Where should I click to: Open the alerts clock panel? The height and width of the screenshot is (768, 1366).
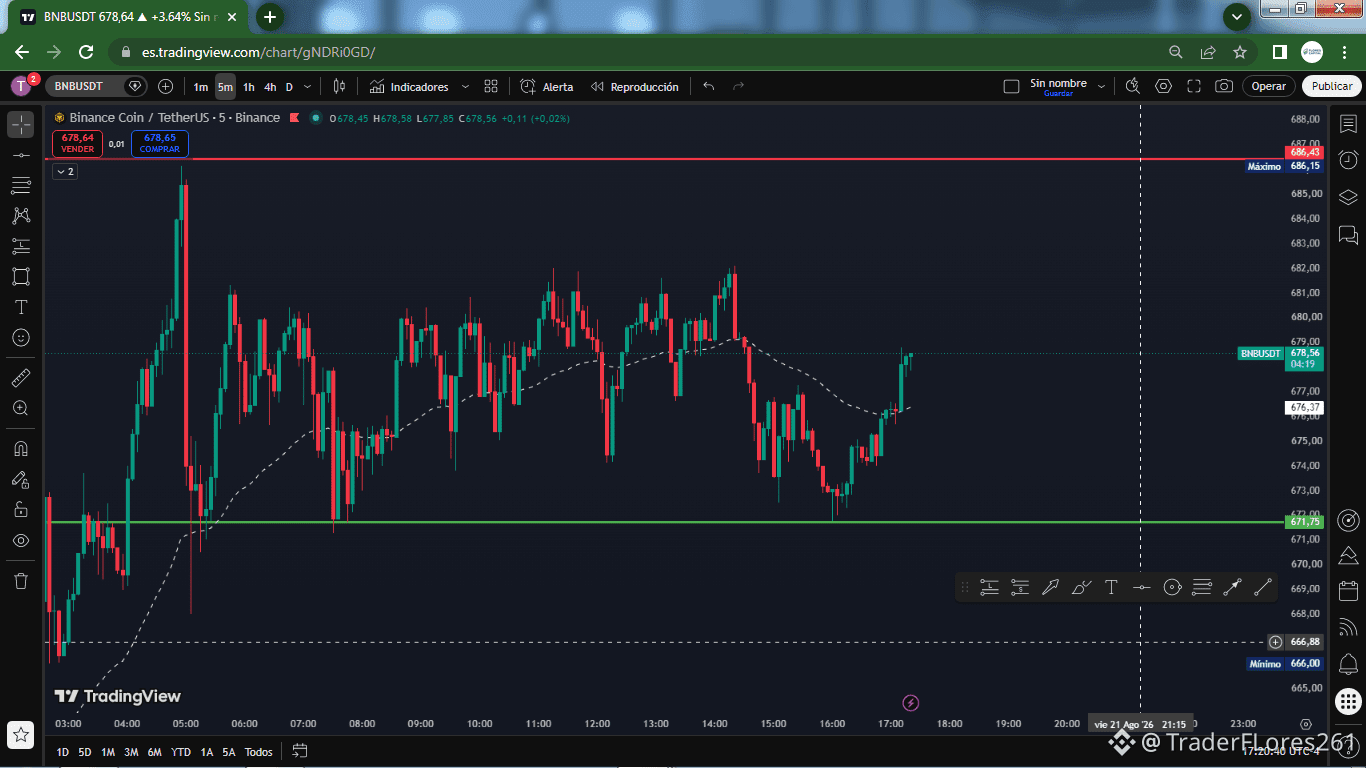click(1348, 160)
